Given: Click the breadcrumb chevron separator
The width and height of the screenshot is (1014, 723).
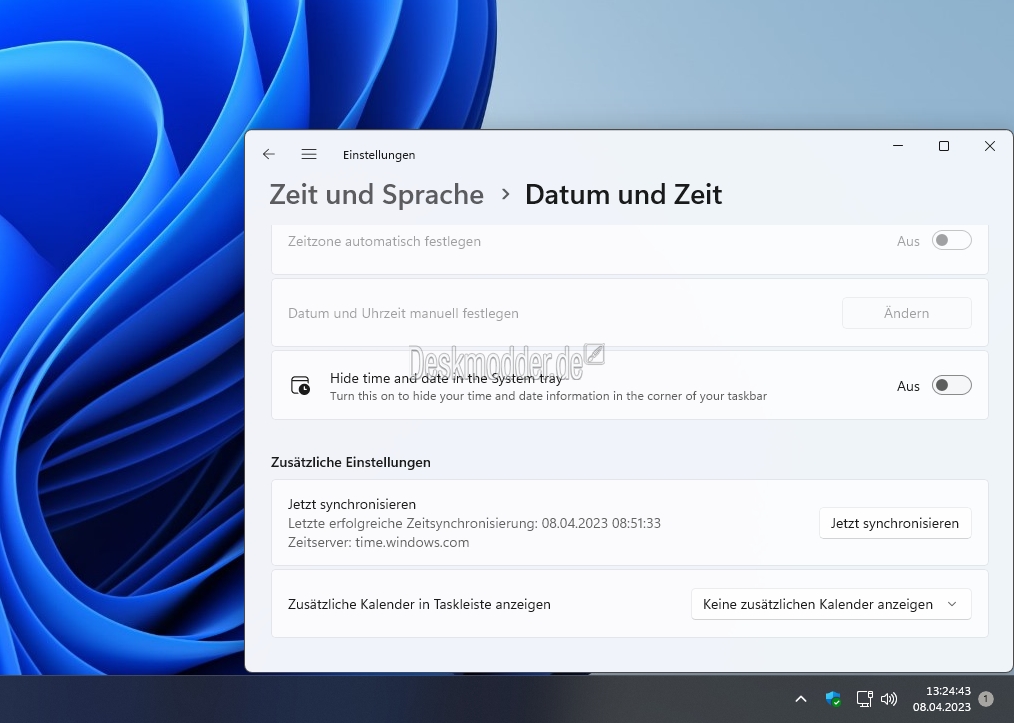Looking at the screenshot, I should click(506, 194).
